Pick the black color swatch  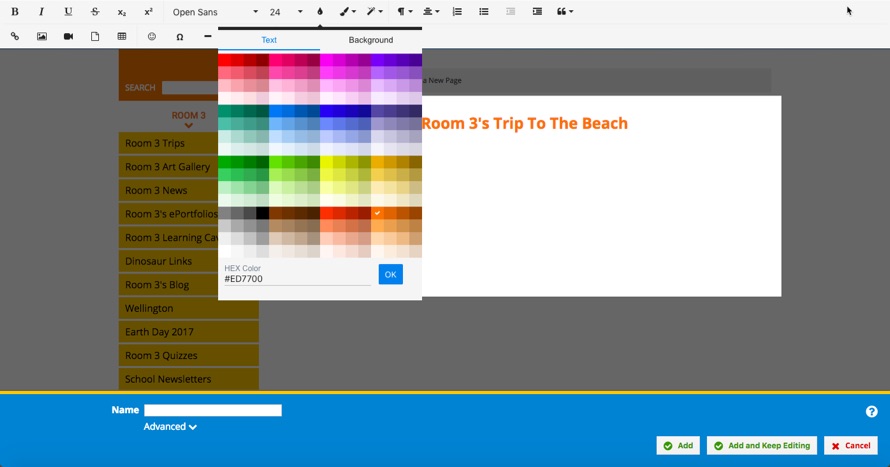(262, 213)
